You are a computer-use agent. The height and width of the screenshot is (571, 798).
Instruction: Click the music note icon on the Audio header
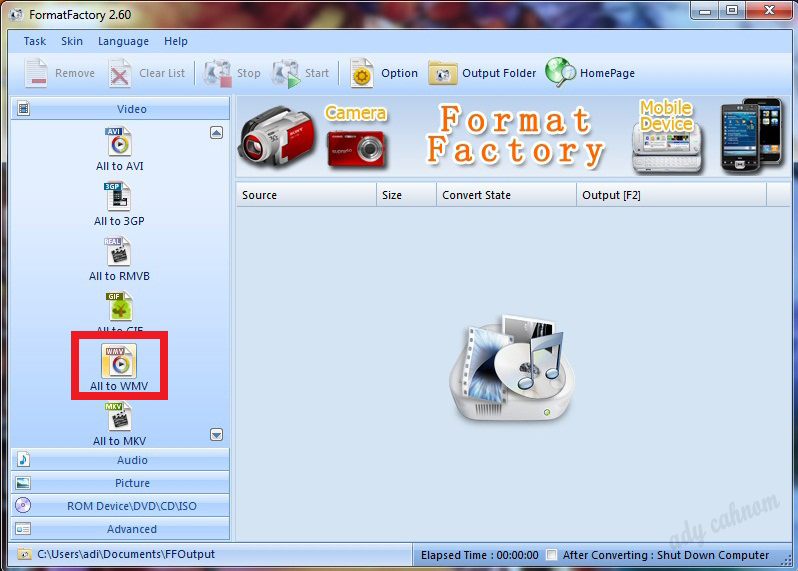[23, 460]
